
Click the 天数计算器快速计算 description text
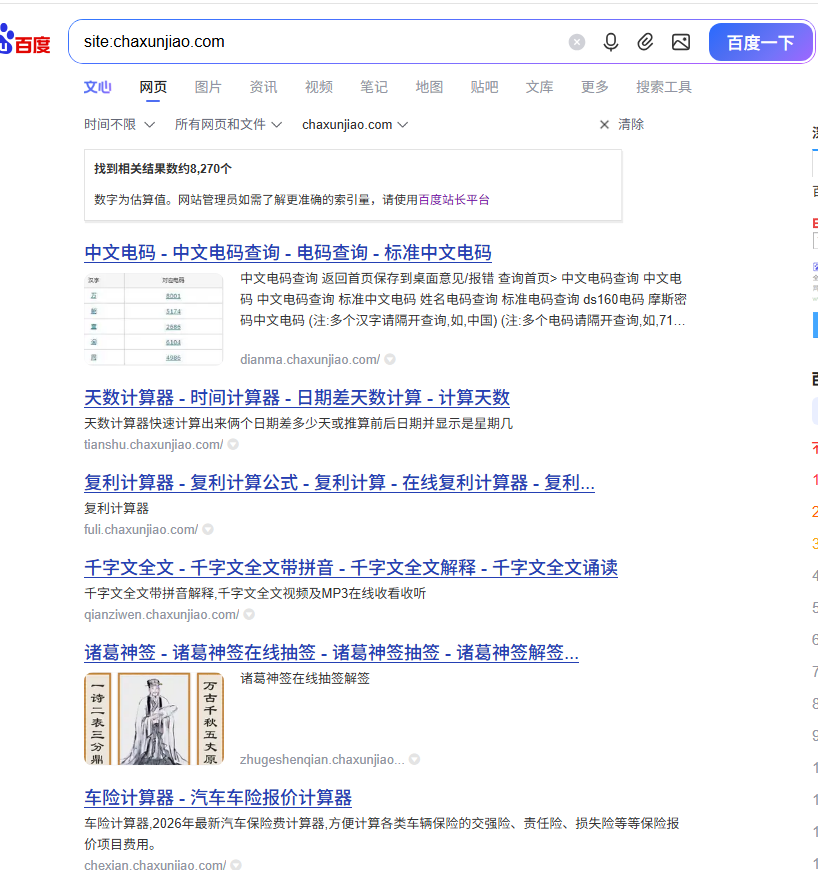[x=298, y=423]
